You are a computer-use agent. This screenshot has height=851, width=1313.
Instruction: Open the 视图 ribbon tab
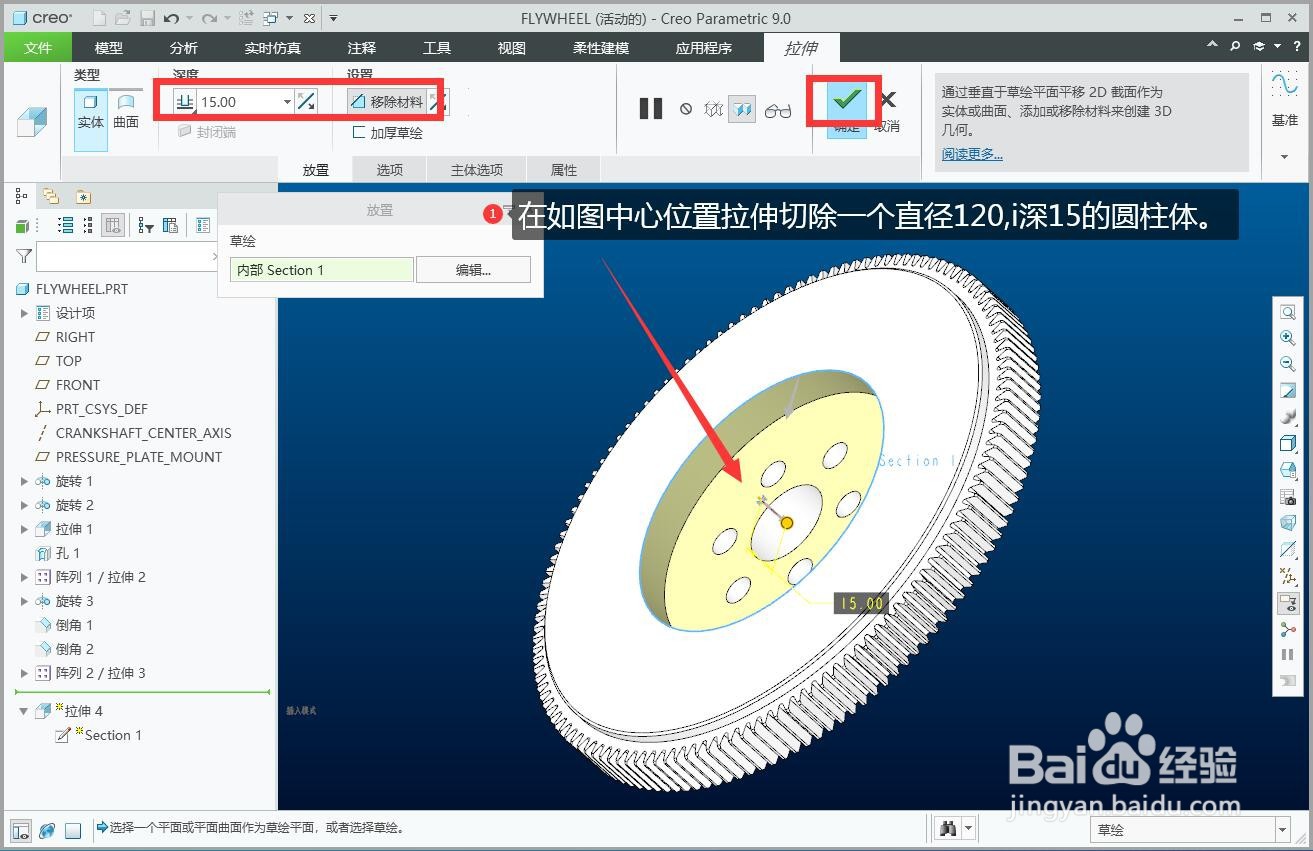point(512,47)
